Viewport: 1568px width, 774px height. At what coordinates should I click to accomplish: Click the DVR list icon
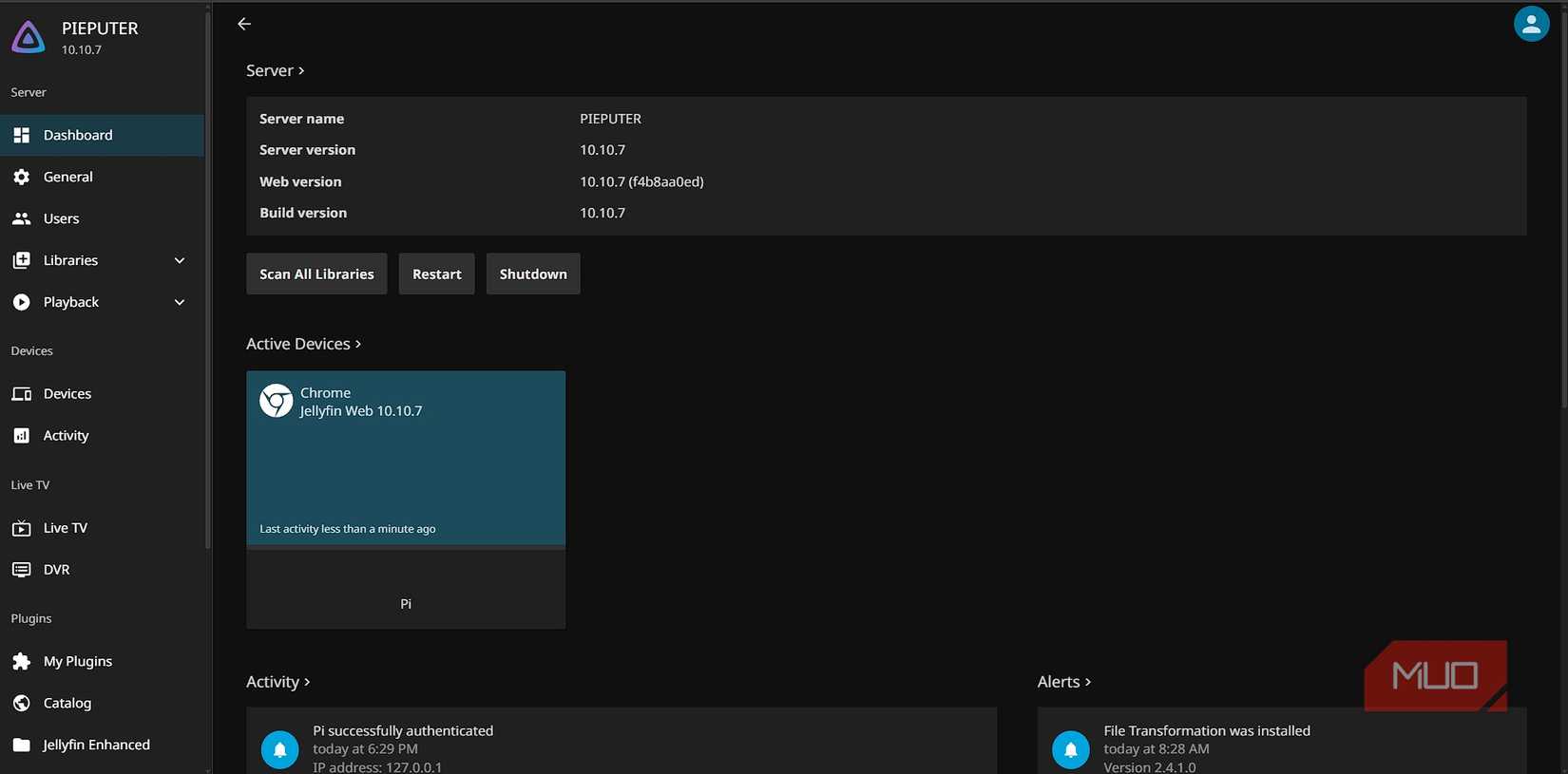pyautogui.click(x=22, y=570)
